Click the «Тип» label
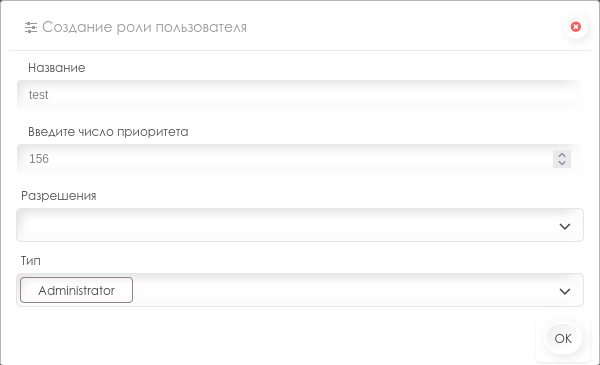This screenshot has height=365, width=600. [31, 261]
